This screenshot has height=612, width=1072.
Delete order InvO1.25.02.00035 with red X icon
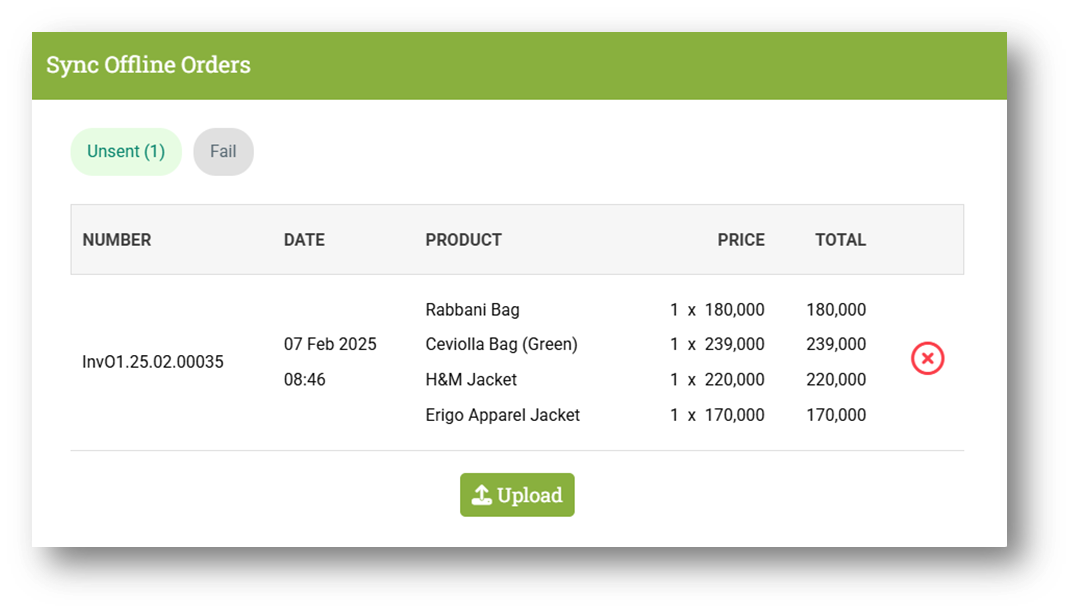(927, 358)
